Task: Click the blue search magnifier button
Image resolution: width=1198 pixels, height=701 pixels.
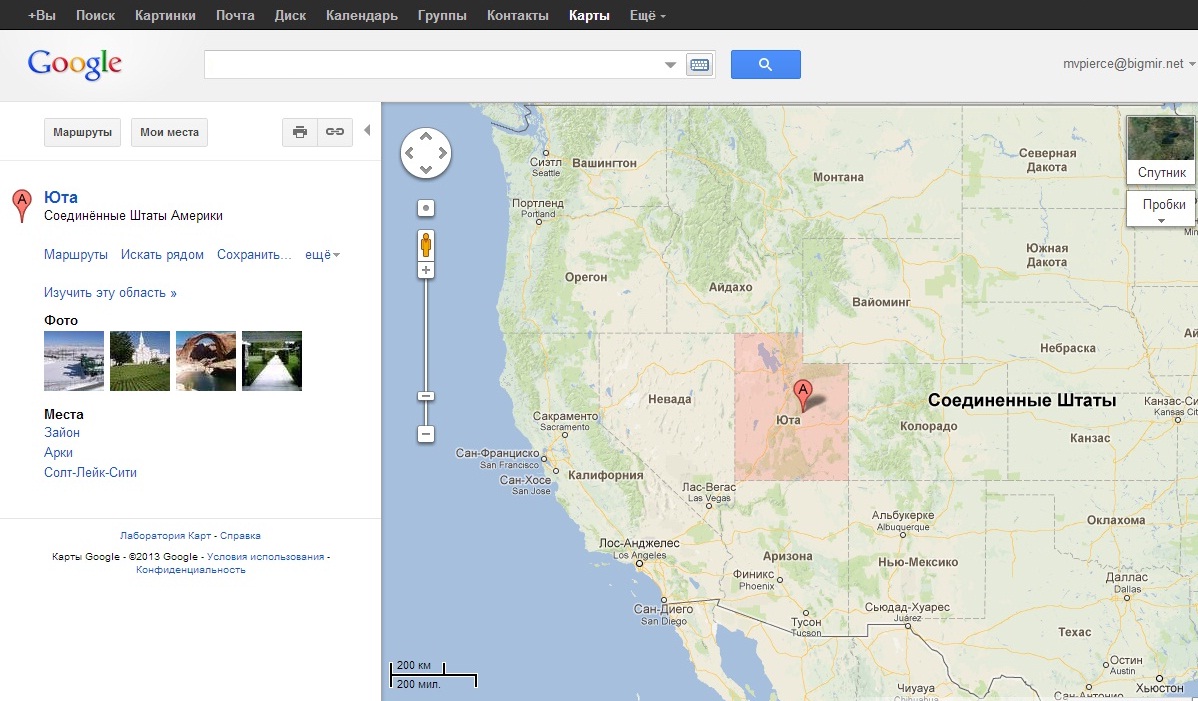Action: [x=765, y=64]
